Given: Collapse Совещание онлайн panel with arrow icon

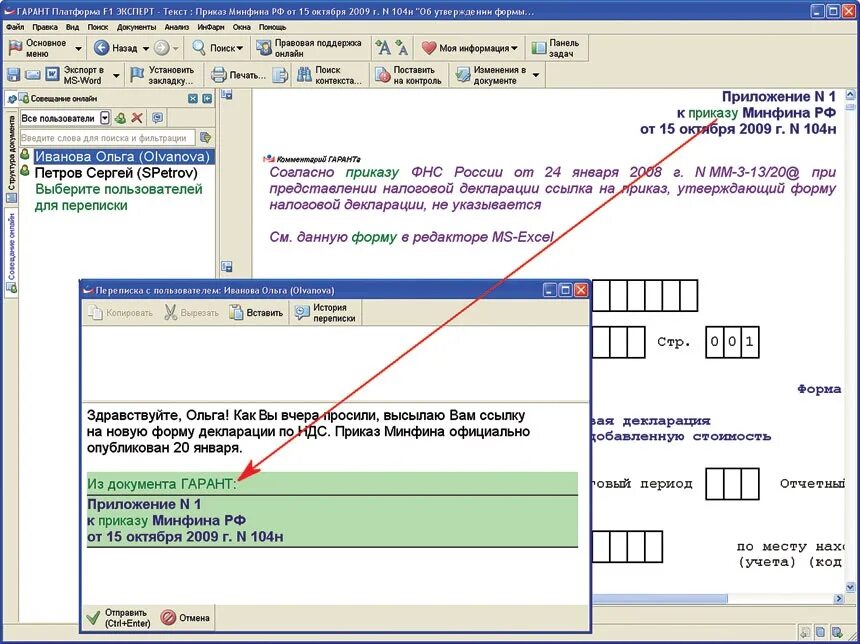Looking at the screenshot, I should coord(207,99).
